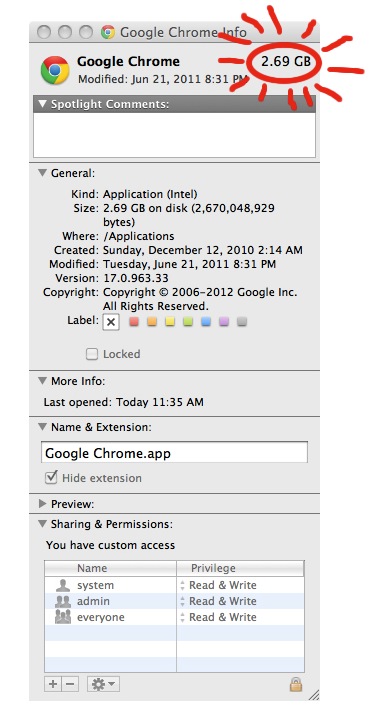Collapse the Name & Extension section

pos(43,427)
